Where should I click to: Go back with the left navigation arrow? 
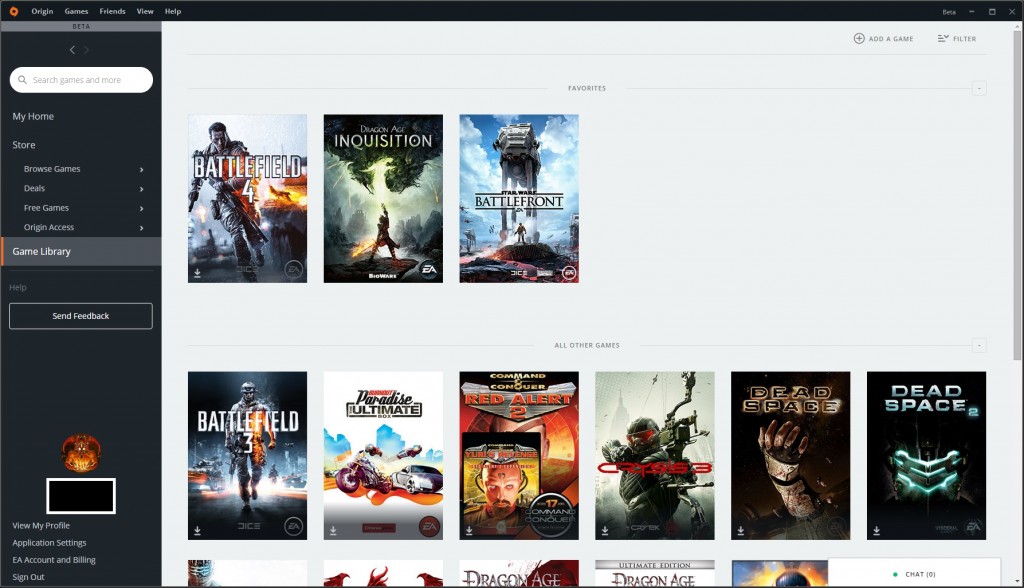(72, 50)
